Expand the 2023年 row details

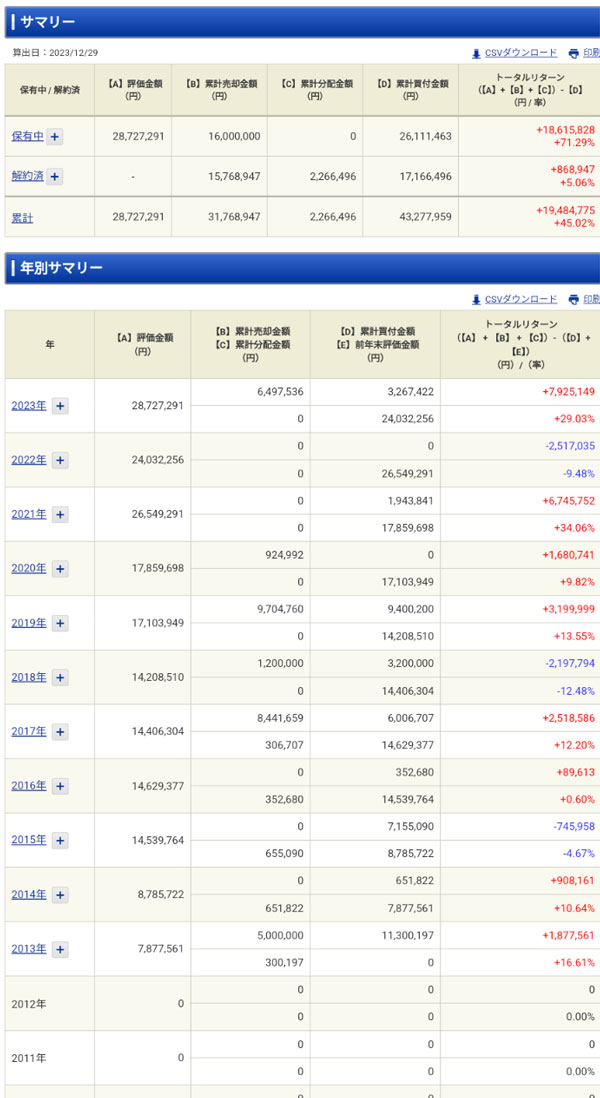(x=60, y=406)
